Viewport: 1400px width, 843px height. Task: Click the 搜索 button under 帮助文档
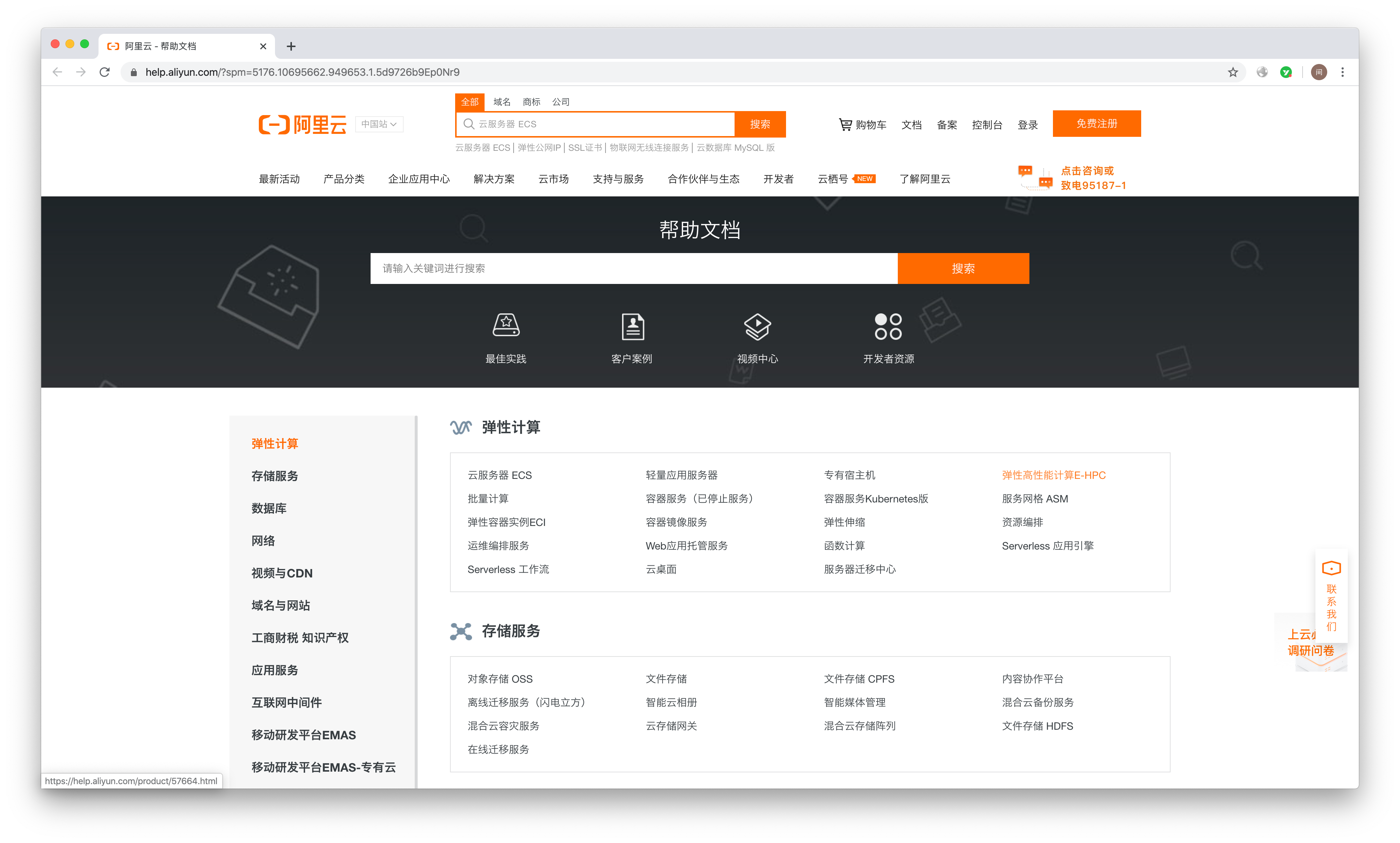coord(963,268)
